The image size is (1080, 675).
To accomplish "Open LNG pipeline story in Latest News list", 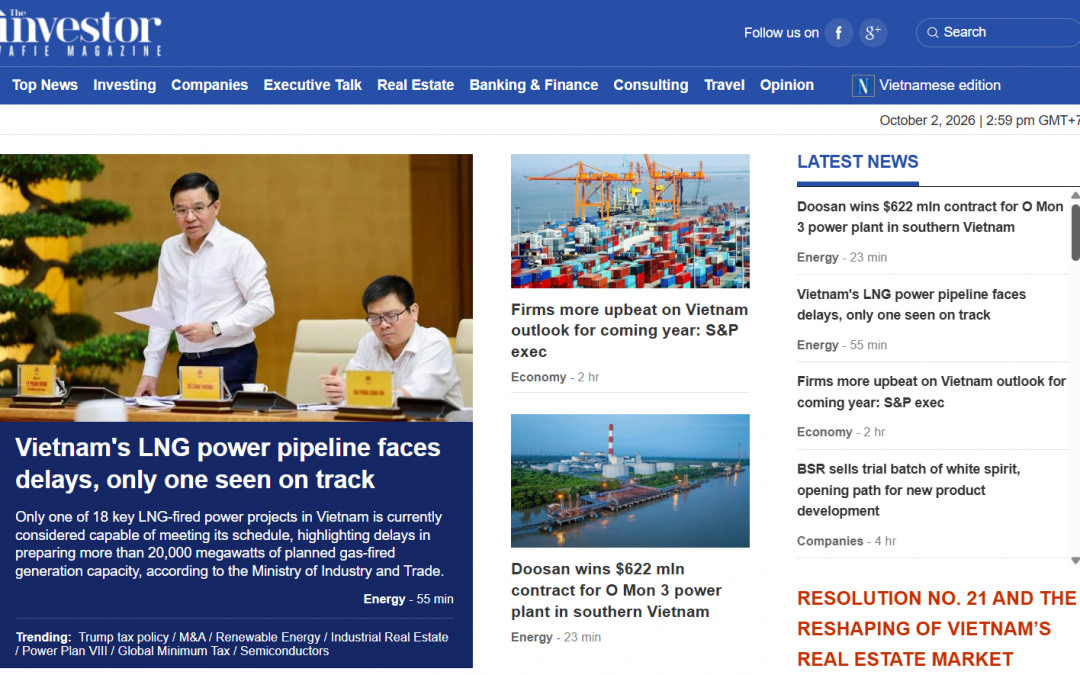I will (911, 304).
